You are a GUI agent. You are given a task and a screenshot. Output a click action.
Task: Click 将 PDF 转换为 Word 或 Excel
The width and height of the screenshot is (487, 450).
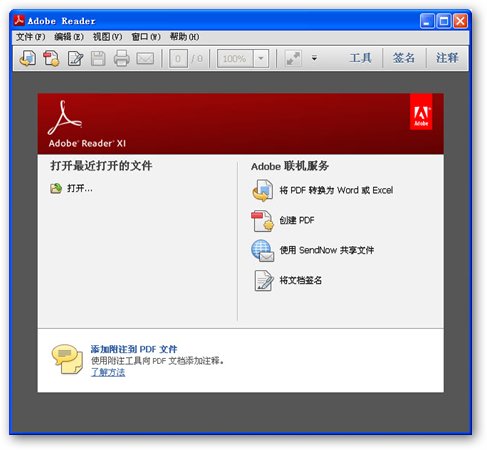pyautogui.click(x=336, y=190)
